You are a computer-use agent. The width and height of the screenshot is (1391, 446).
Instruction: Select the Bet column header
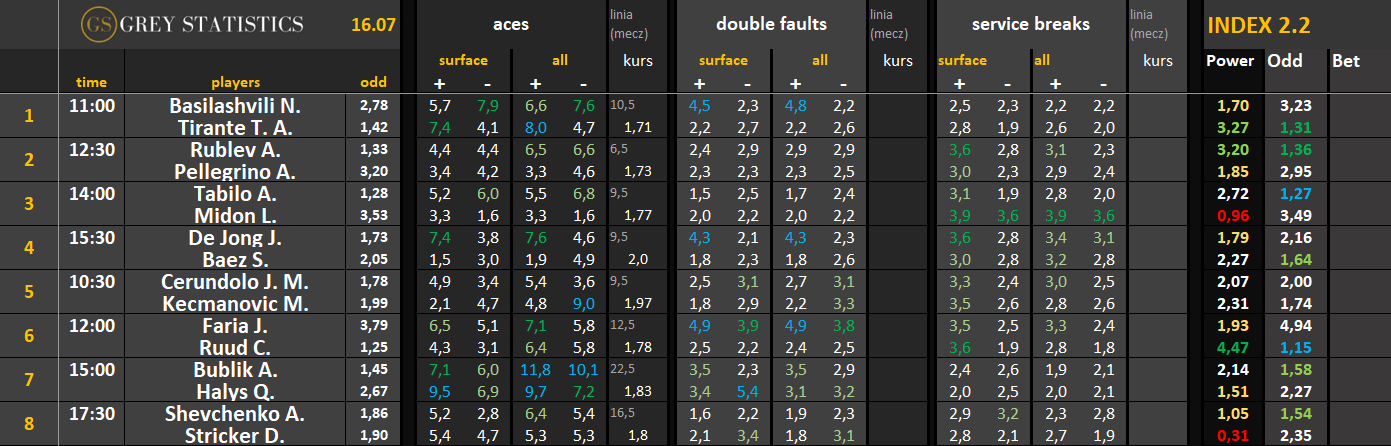click(x=1346, y=60)
